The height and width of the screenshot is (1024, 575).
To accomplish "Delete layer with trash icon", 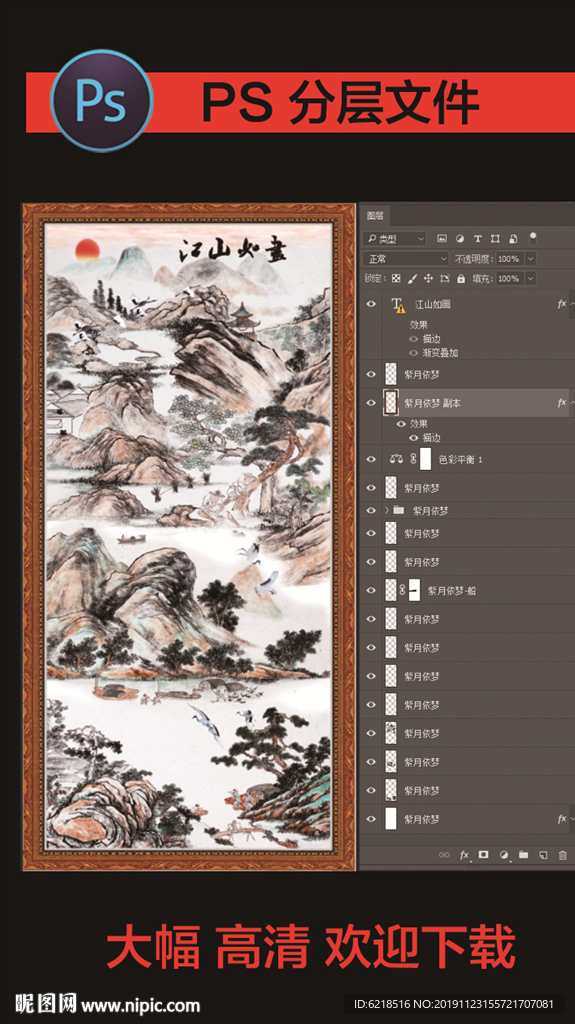I will (563, 854).
